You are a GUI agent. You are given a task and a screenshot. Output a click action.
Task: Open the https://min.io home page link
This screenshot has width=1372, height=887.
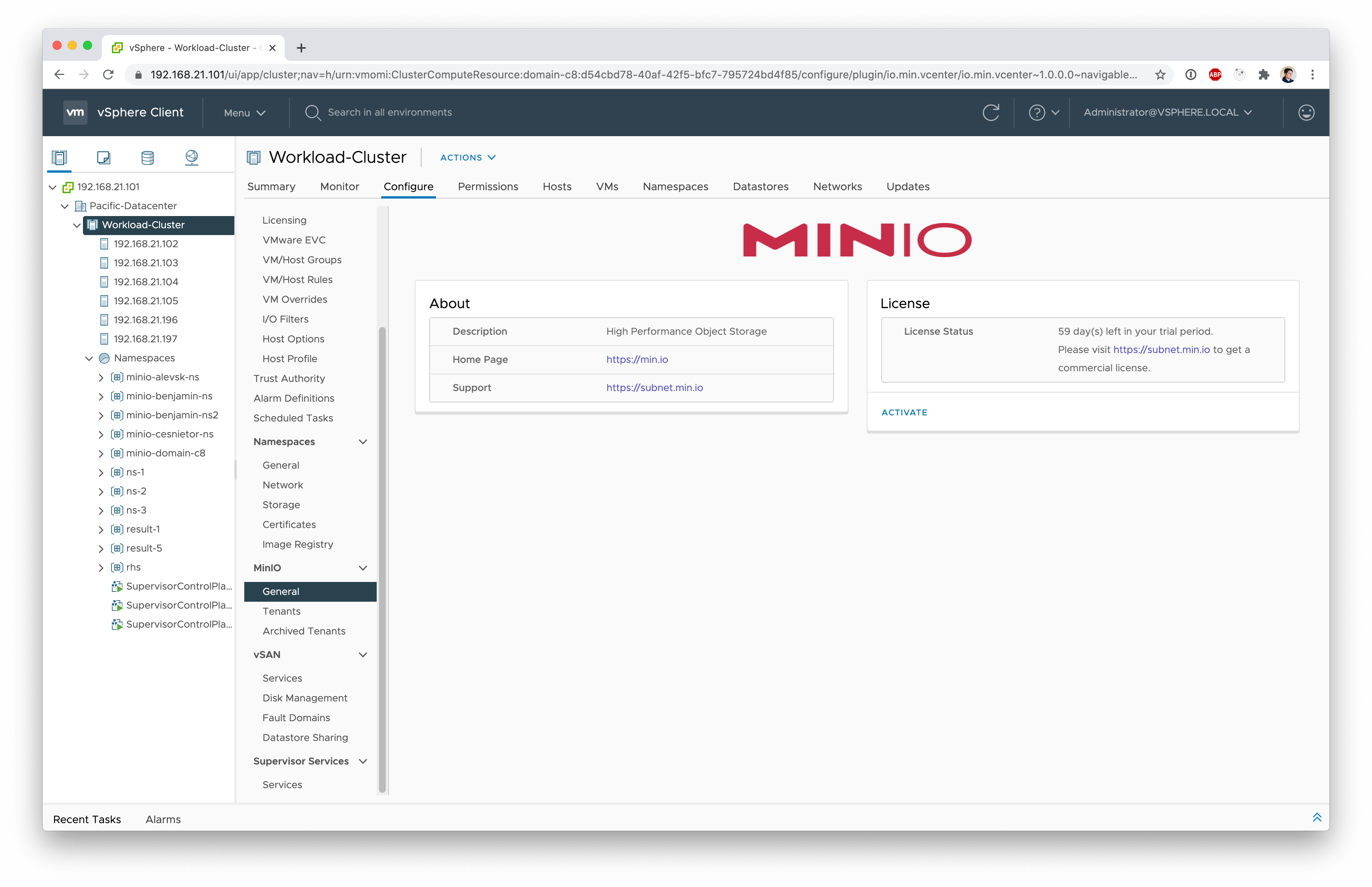(x=637, y=359)
